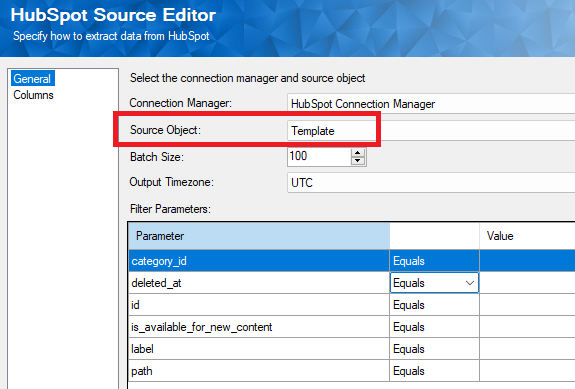The width and height of the screenshot is (575, 389).
Task: Click the Value cell for id
Action: tap(527, 305)
